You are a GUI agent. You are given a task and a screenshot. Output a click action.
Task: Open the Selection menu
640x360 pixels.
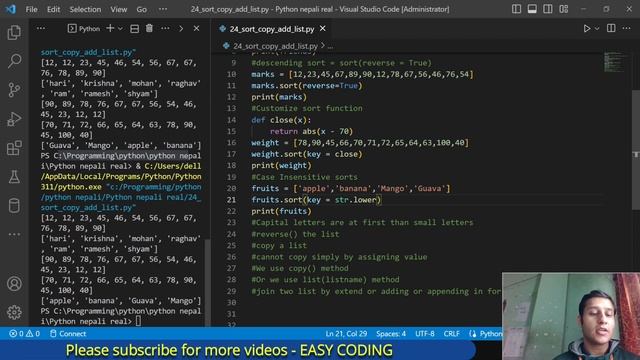coord(85,9)
